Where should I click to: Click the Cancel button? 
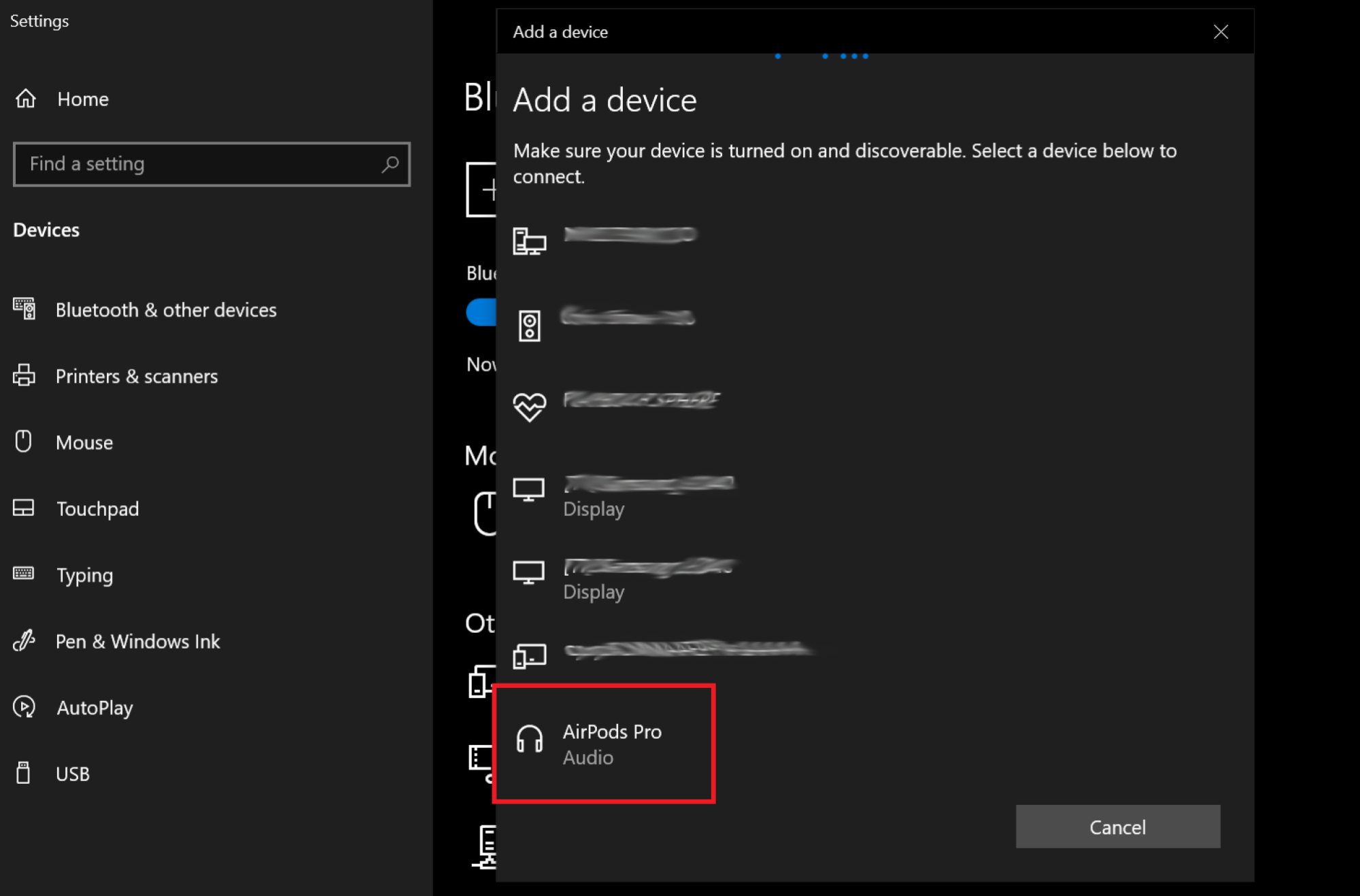[1117, 827]
